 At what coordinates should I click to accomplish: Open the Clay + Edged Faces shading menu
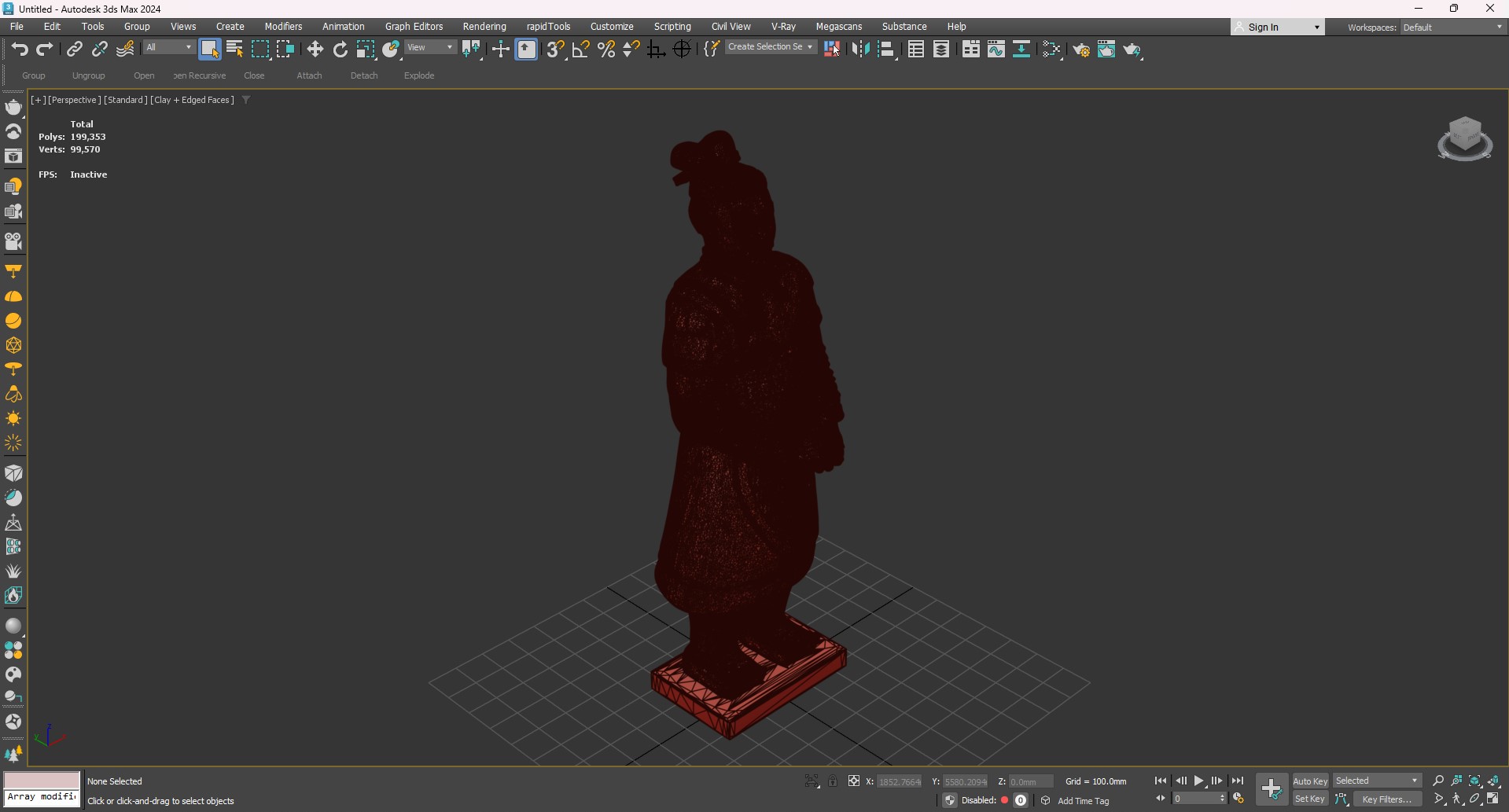pyautogui.click(x=193, y=100)
